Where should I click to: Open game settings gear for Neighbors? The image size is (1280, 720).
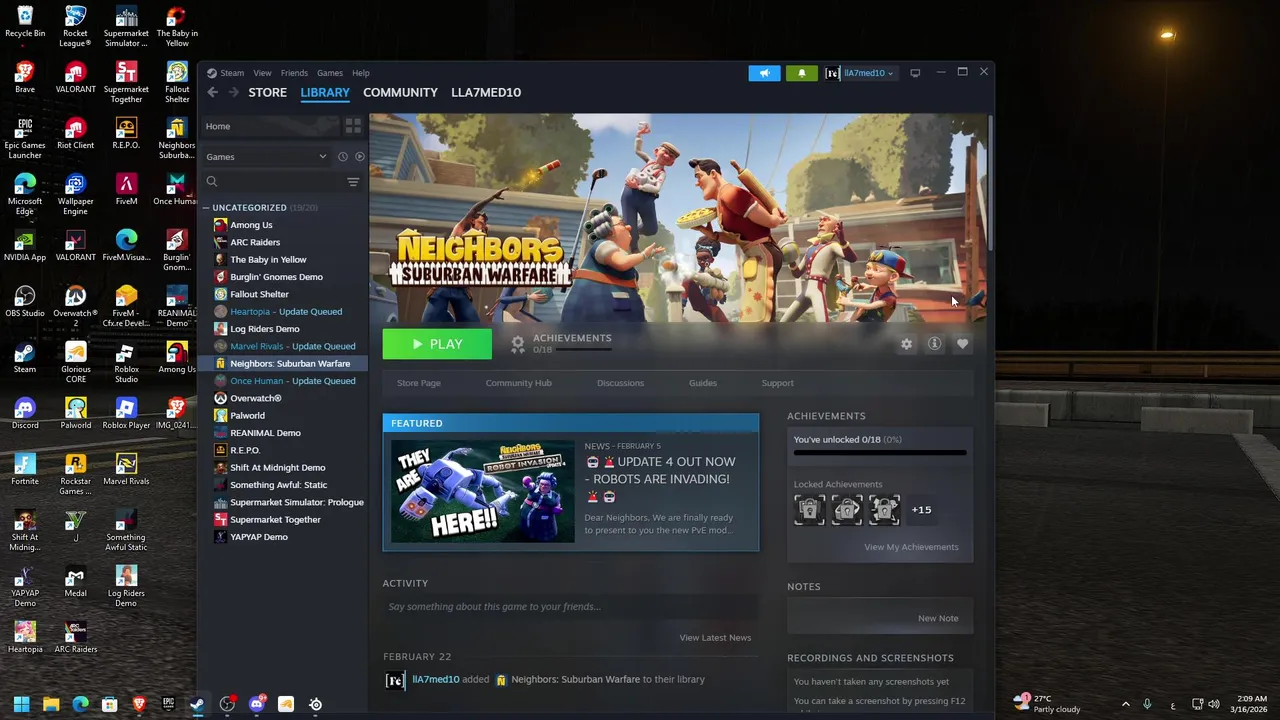coord(906,344)
